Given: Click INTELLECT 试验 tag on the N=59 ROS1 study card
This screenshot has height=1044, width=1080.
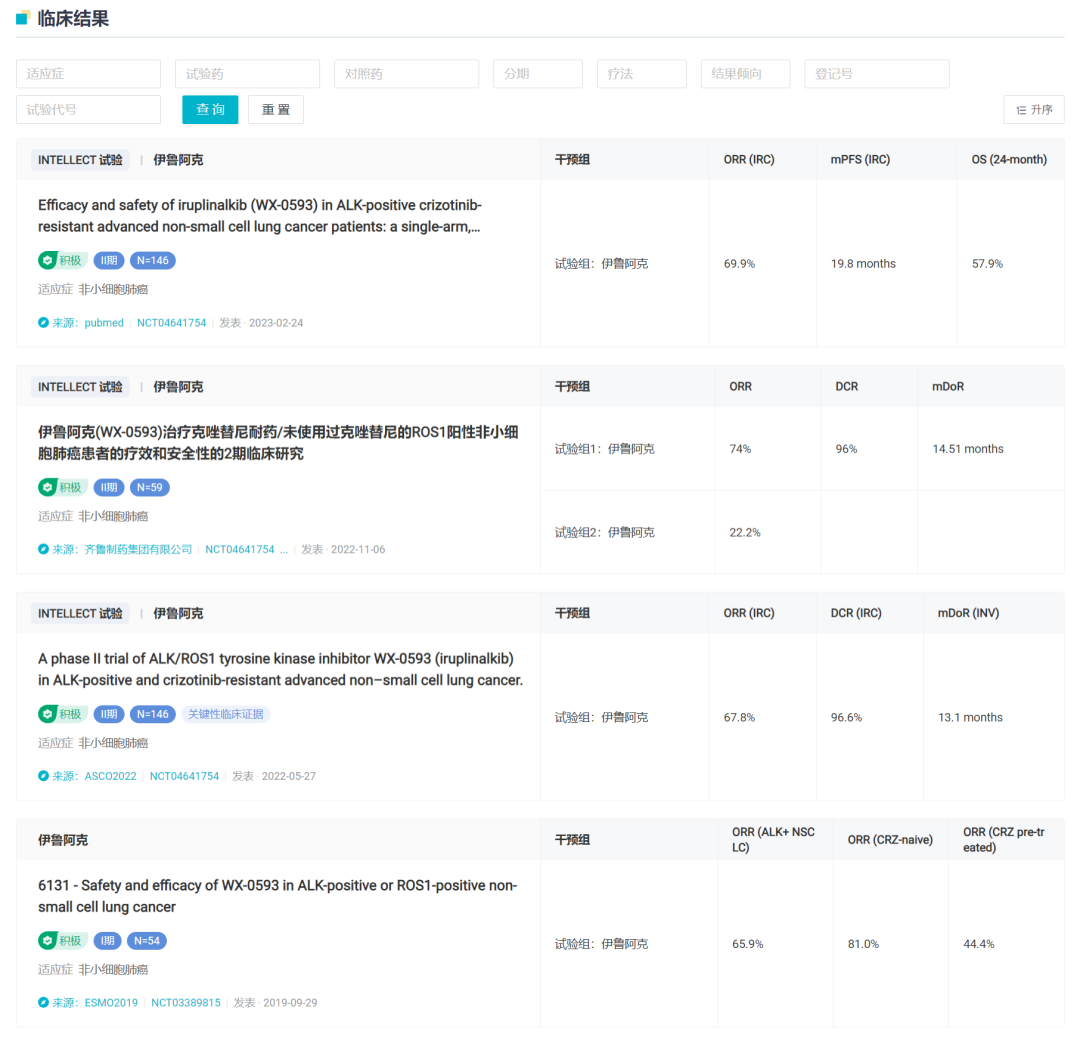Looking at the screenshot, I should coord(80,387).
